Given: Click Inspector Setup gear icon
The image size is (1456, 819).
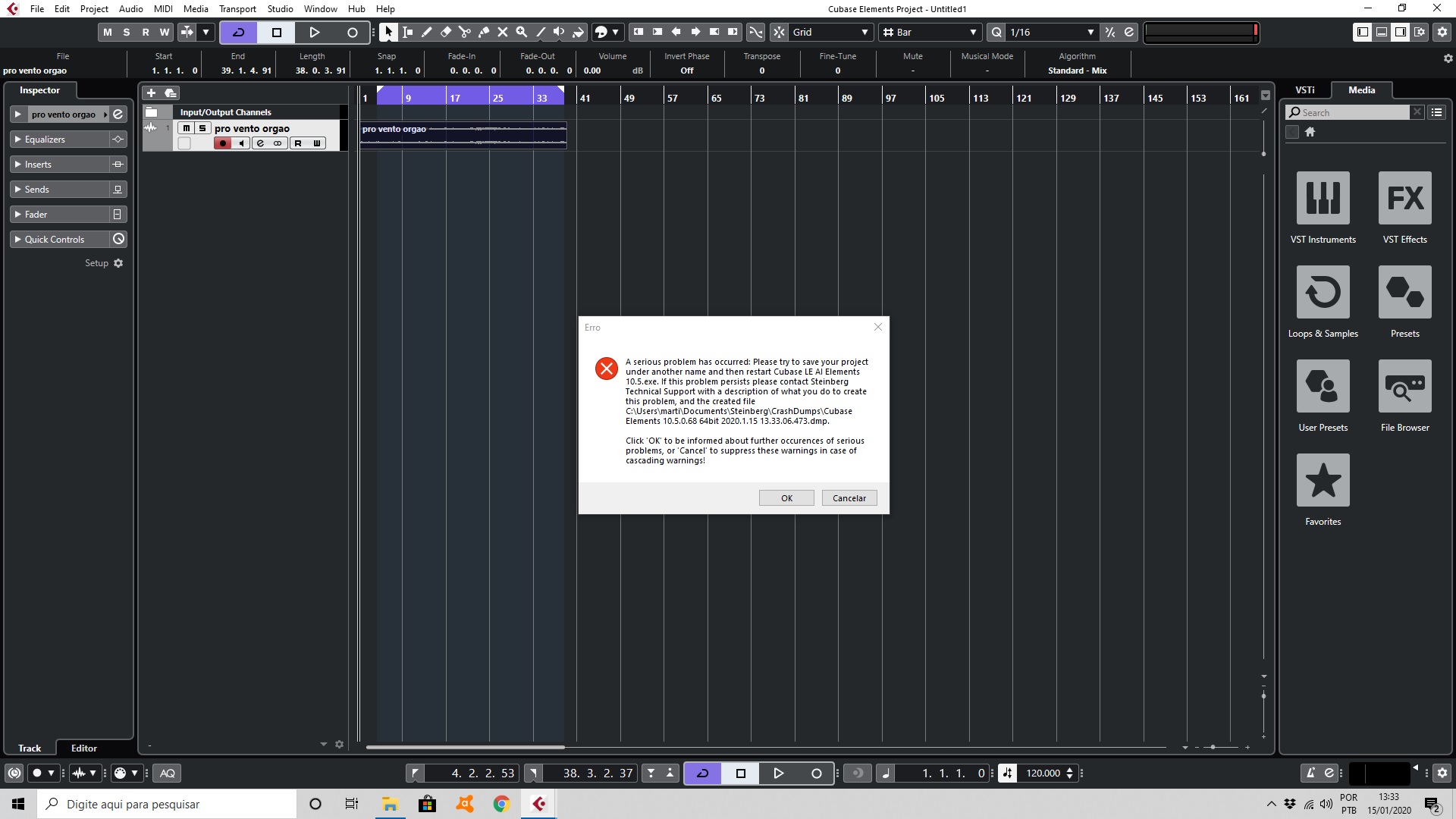Looking at the screenshot, I should (x=118, y=263).
